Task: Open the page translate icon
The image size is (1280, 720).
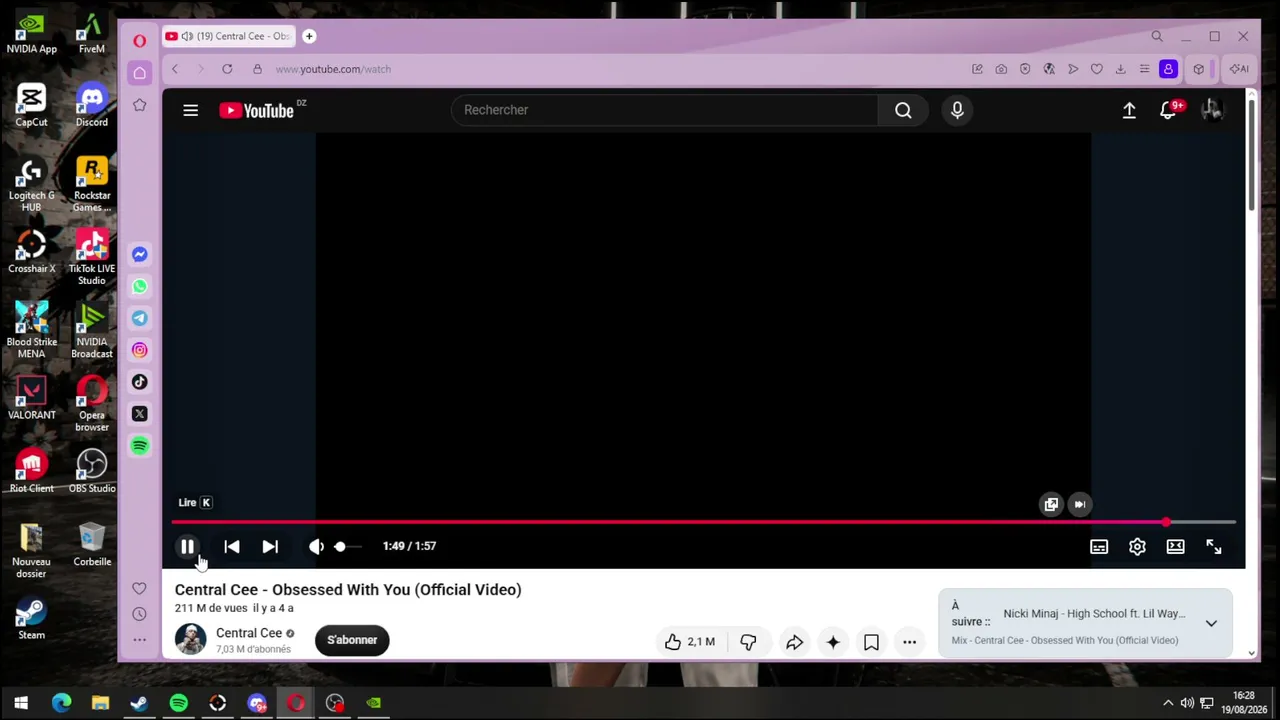Action: 1049,69
